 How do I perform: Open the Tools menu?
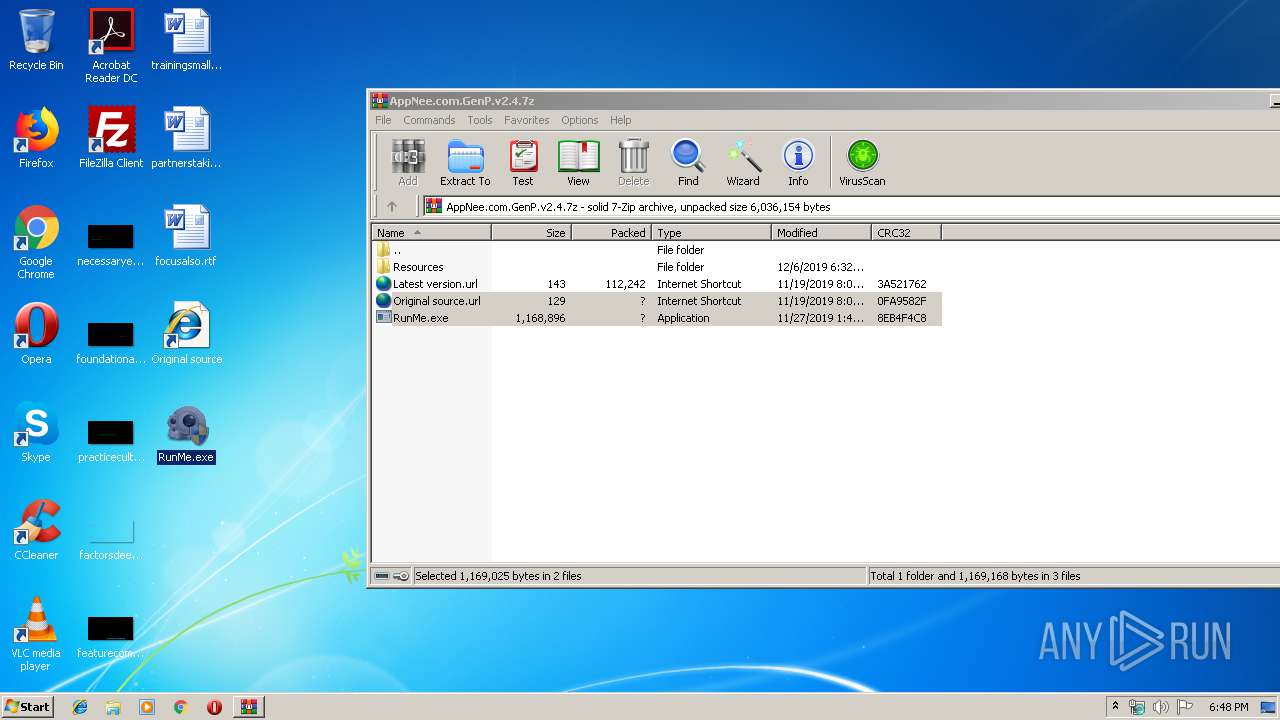[480, 120]
